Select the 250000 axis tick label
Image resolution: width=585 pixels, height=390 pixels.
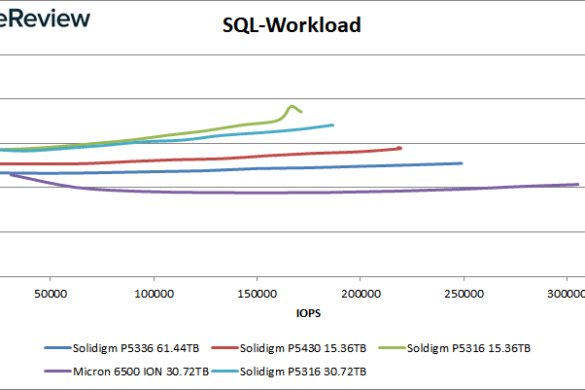pos(464,294)
